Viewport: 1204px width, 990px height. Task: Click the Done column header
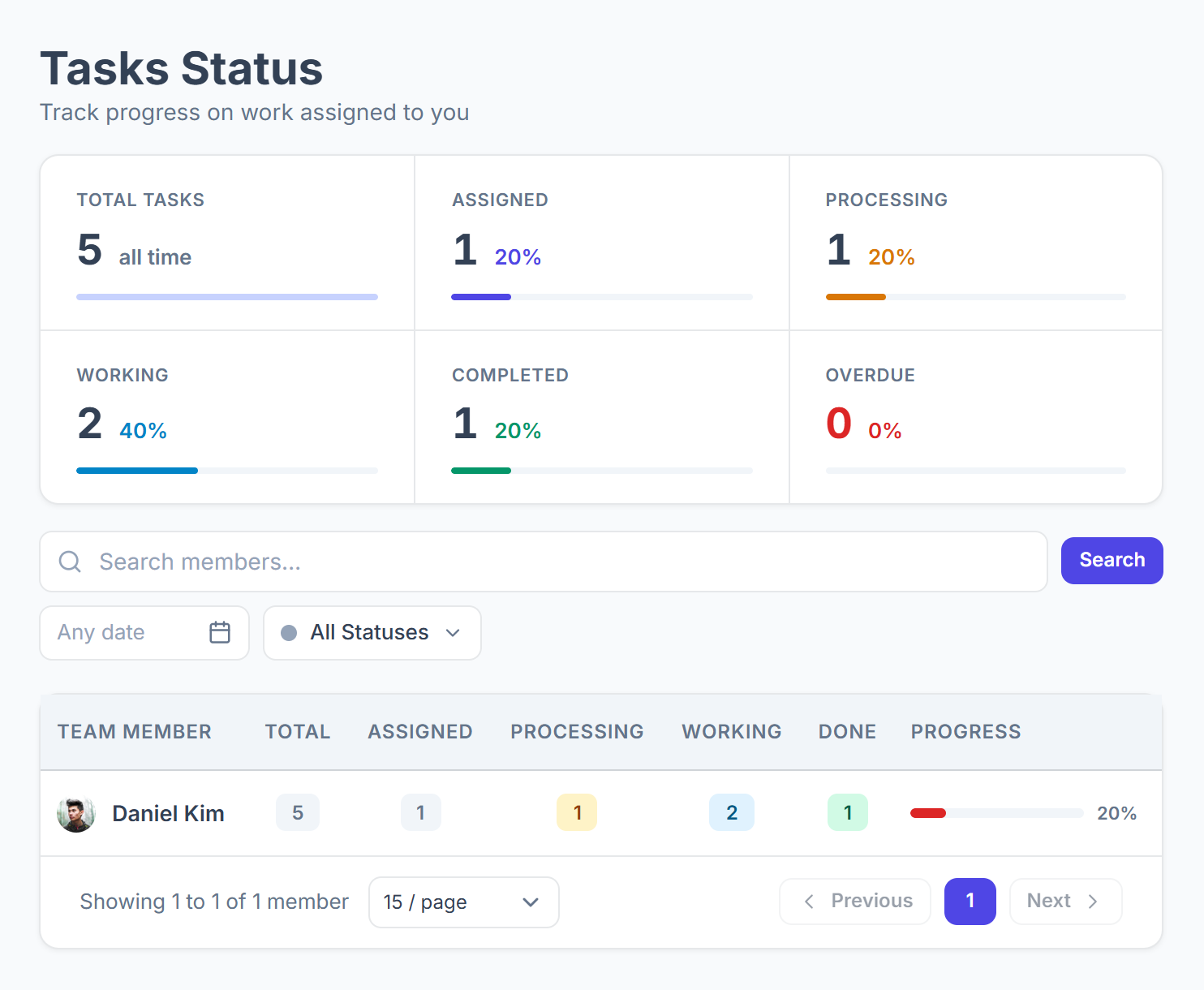pyautogui.click(x=847, y=732)
